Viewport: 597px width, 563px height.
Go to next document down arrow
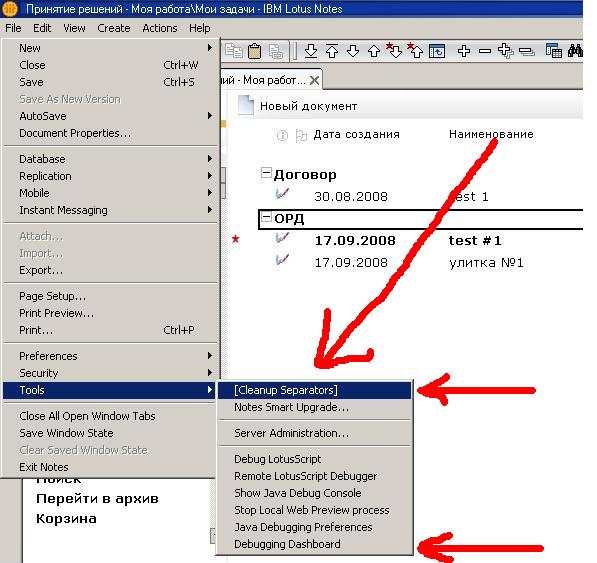[x=353, y=51]
